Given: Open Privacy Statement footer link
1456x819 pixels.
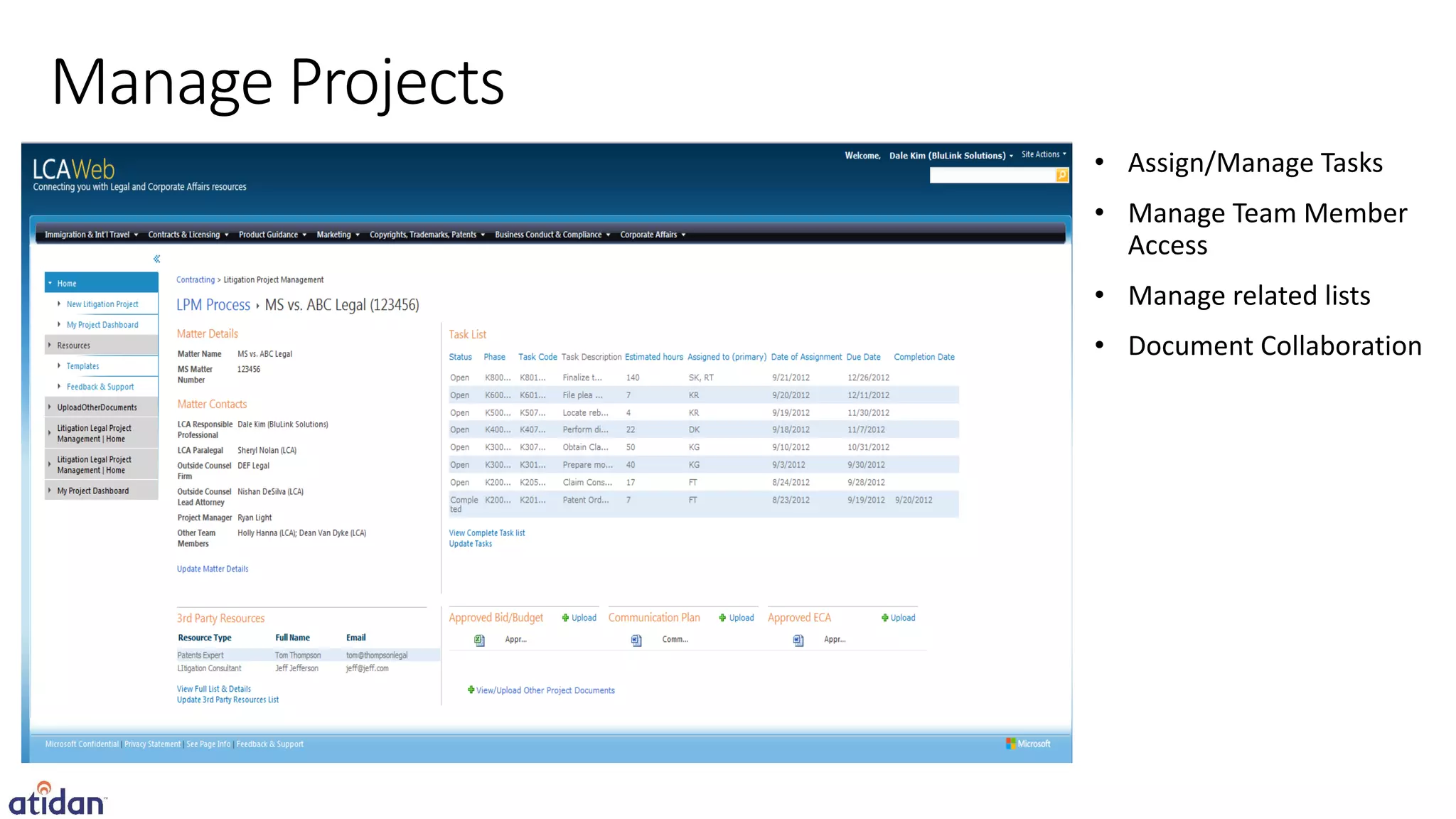Looking at the screenshot, I should pyautogui.click(x=152, y=744).
